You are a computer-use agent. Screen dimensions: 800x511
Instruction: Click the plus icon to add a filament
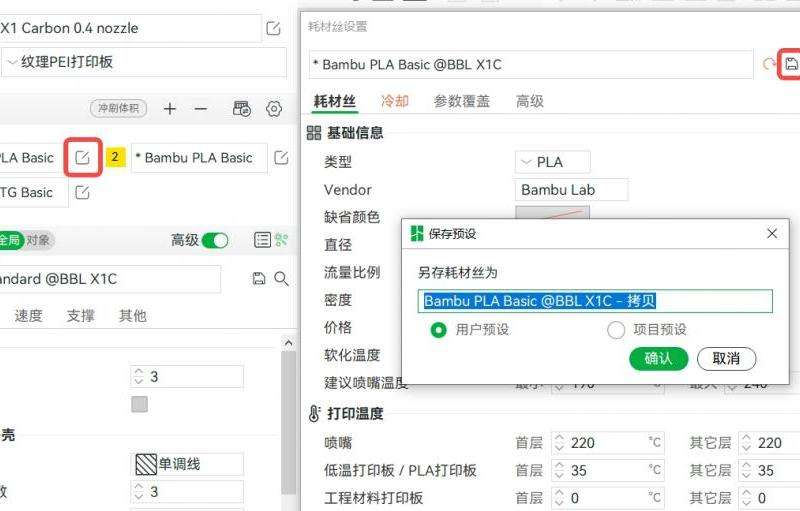coord(170,108)
